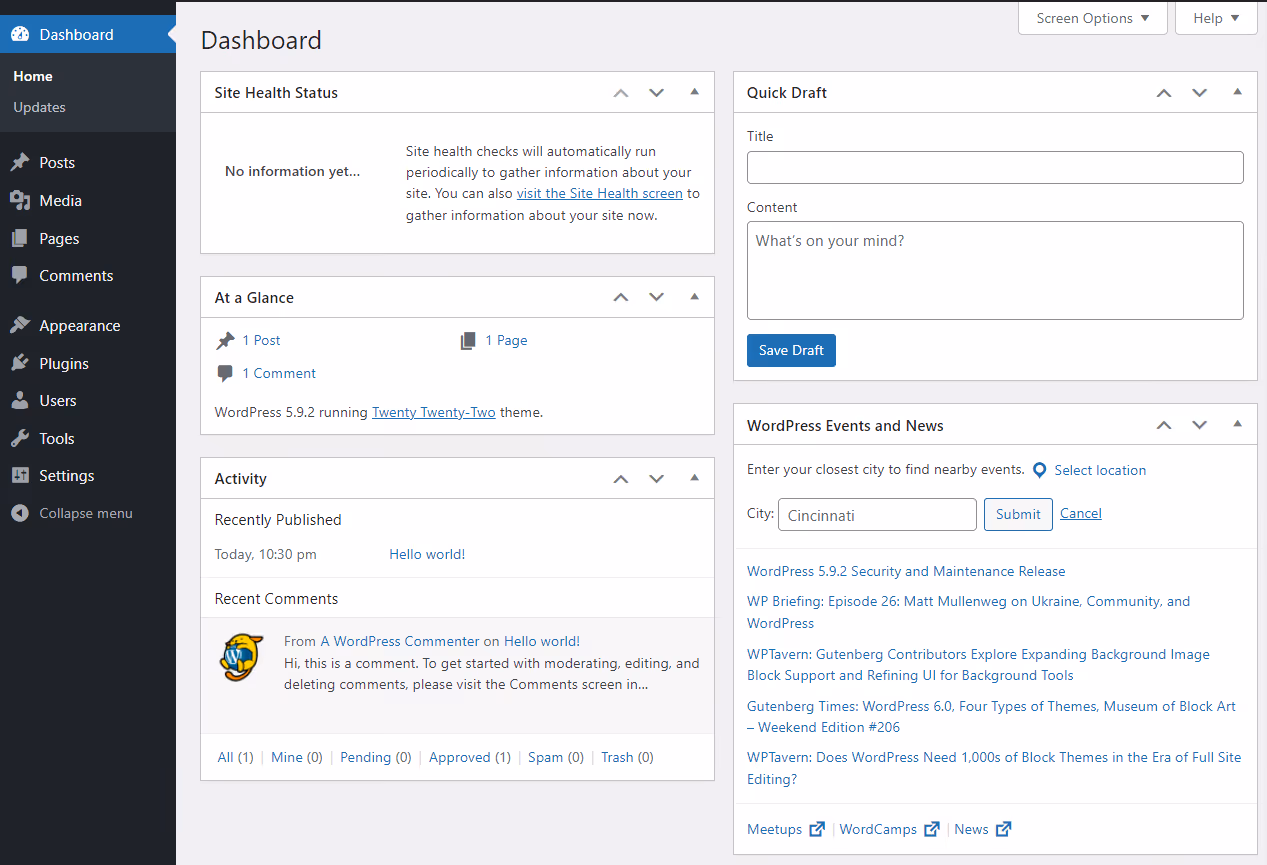Select Home under Dashboard menu
The image size is (1267, 865).
tap(33, 76)
